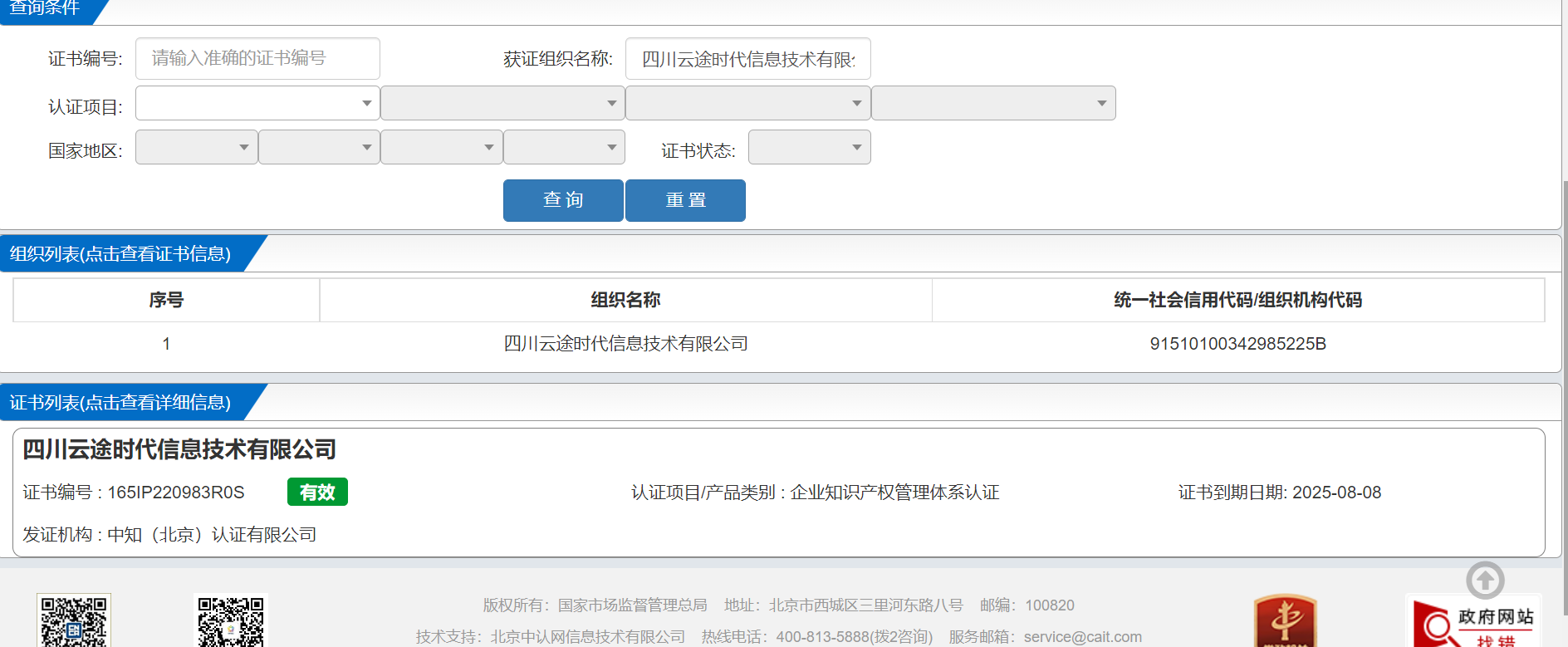Click the second QR code image
Screen dimensions: 1568x647
pyautogui.click(x=231, y=620)
